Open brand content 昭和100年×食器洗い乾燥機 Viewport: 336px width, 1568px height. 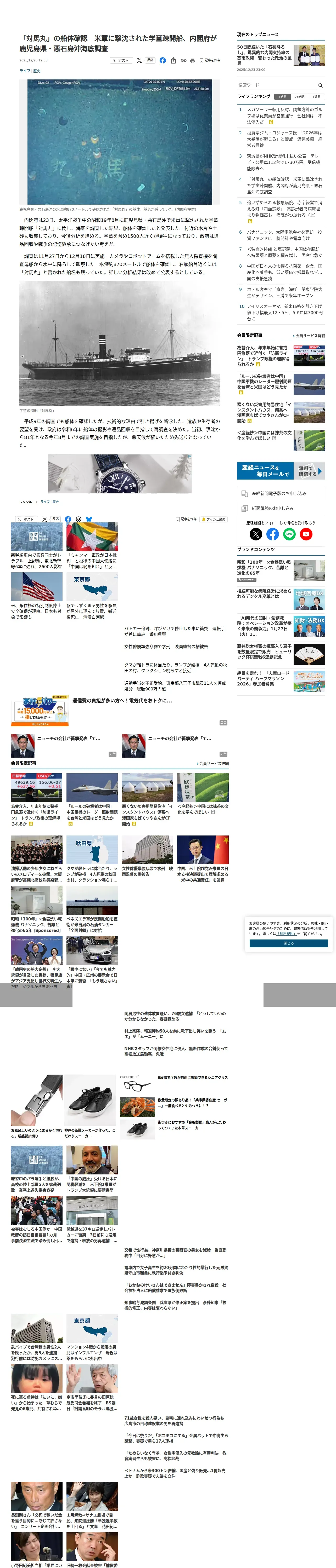[265, 568]
